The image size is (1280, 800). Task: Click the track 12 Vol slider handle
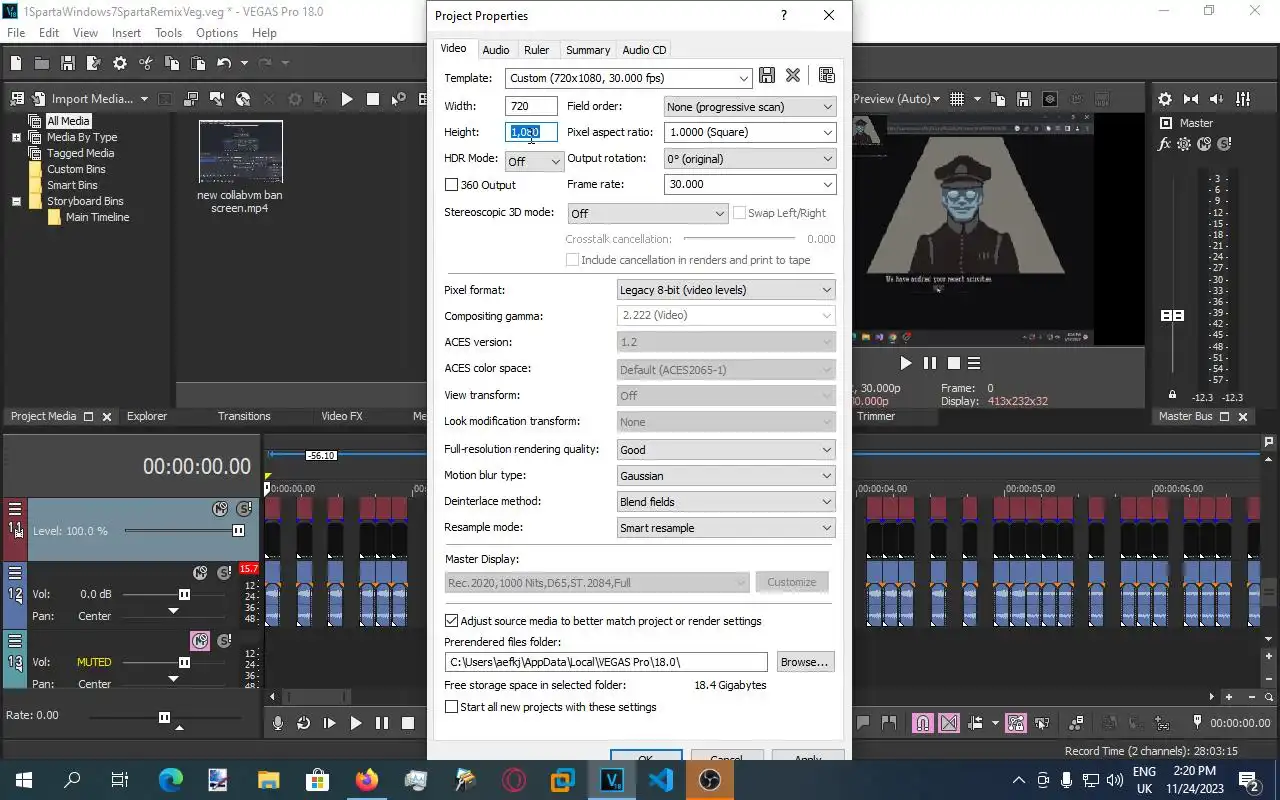click(184, 594)
